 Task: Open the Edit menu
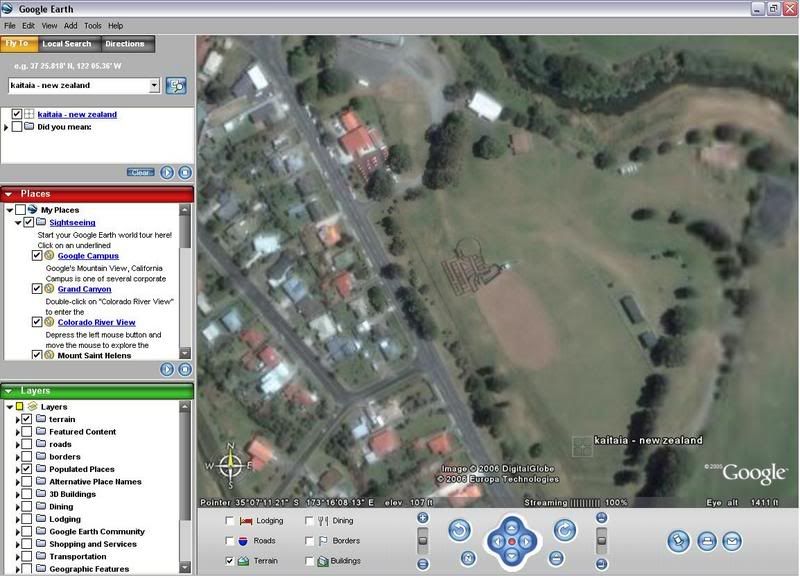(29, 26)
